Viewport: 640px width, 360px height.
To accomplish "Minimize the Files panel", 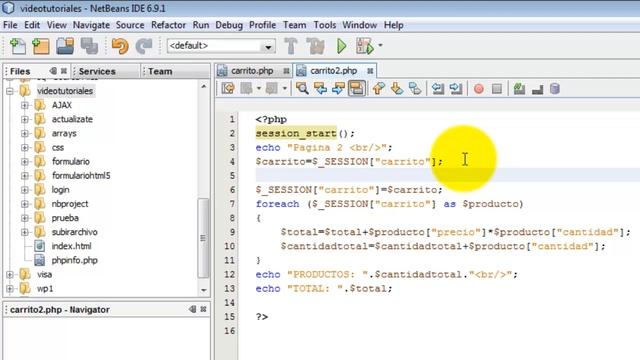I will click(x=53, y=71).
